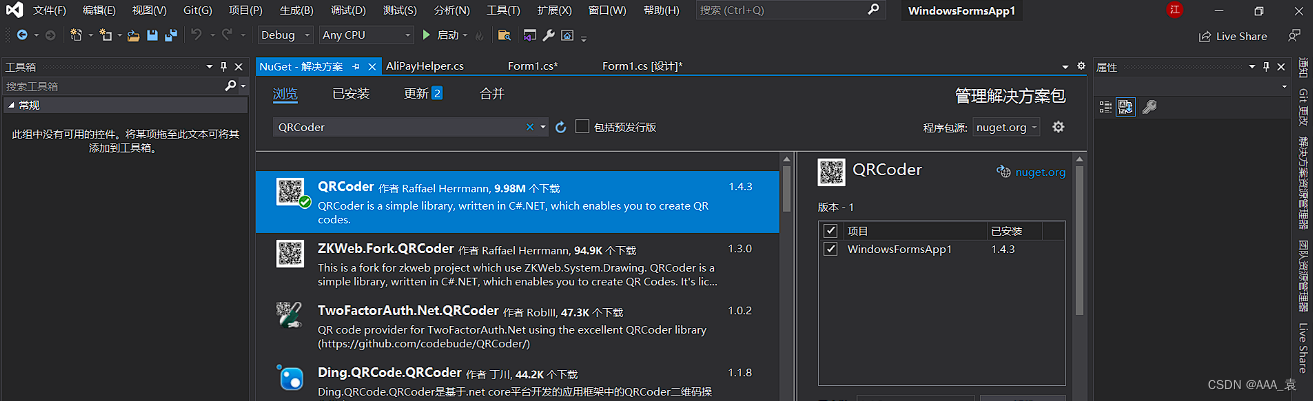The width and height of the screenshot is (1313, 401).
Task: Click the find in files folder icon
Action: [x=504, y=35]
